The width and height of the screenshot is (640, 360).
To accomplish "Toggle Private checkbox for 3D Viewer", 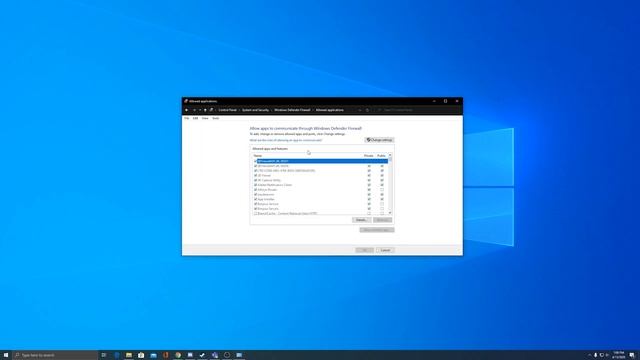I will [369, 176].
